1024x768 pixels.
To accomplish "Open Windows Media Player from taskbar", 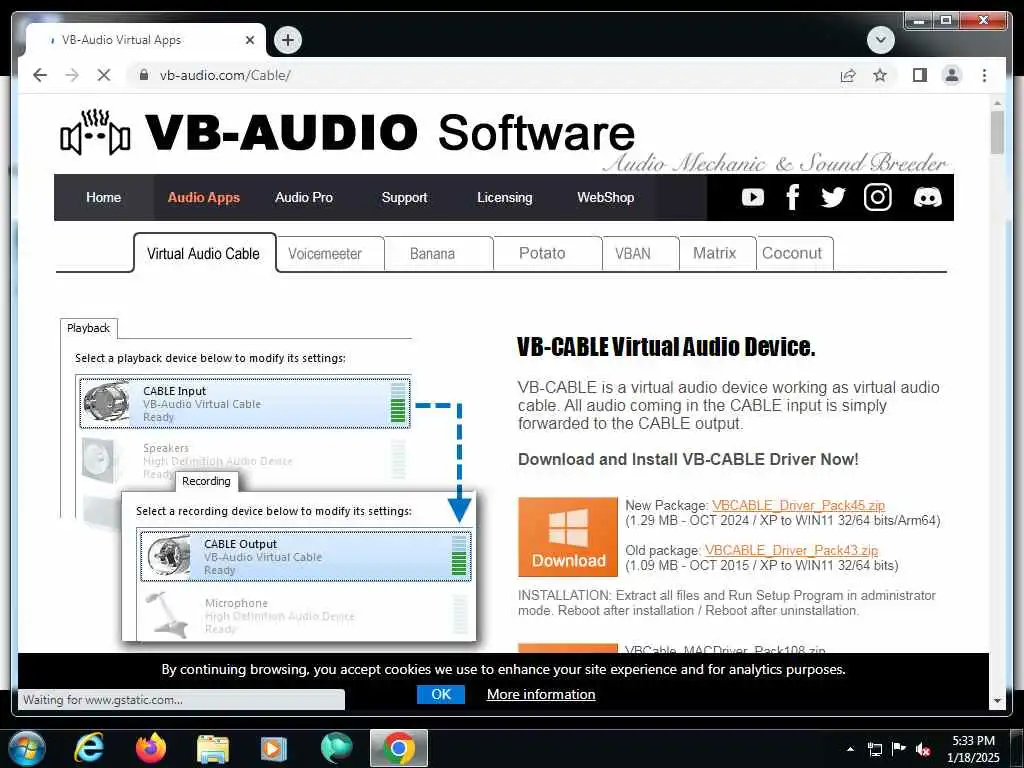I will point(274,748).
